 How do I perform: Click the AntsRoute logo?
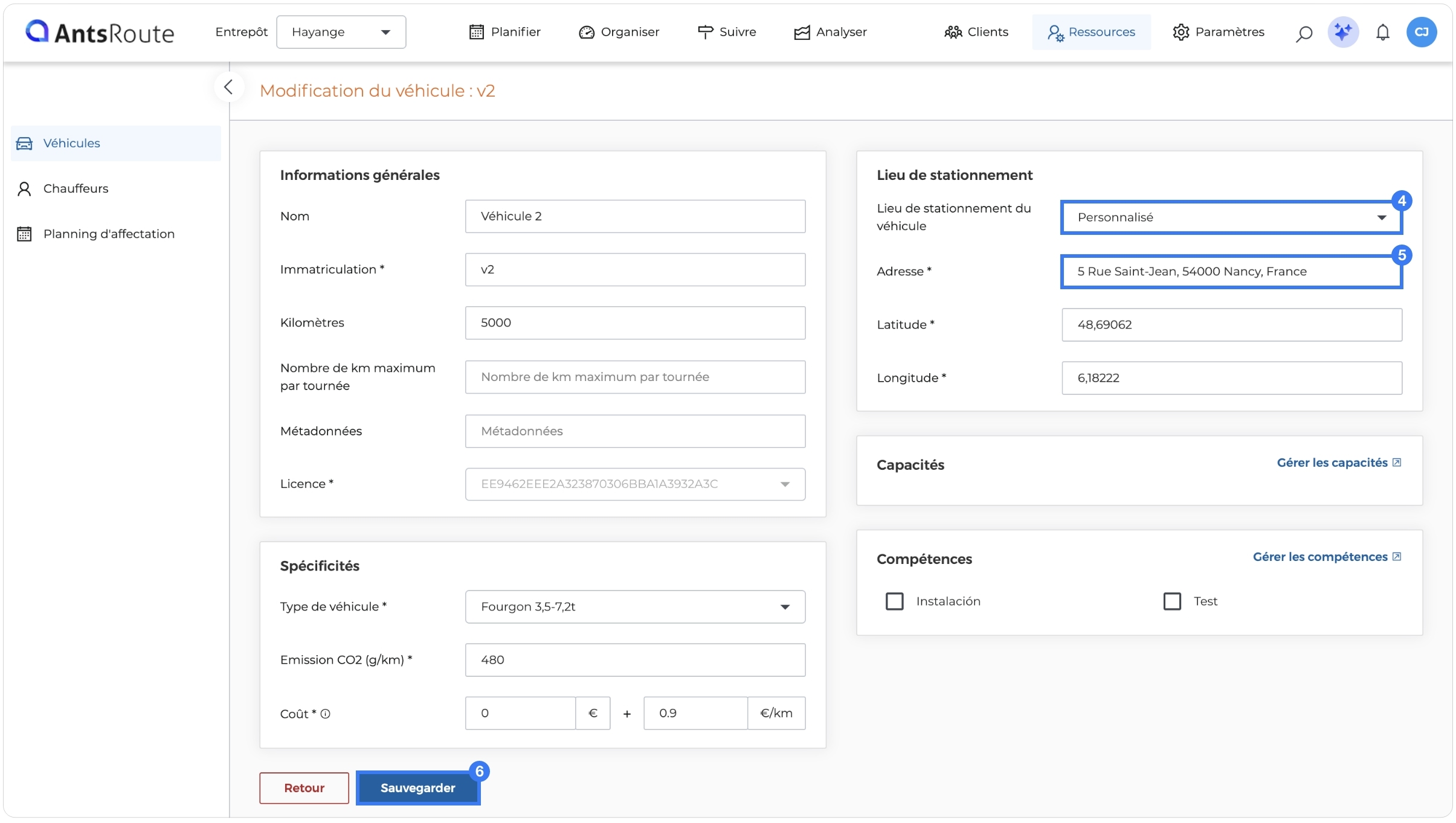point(100,32)
